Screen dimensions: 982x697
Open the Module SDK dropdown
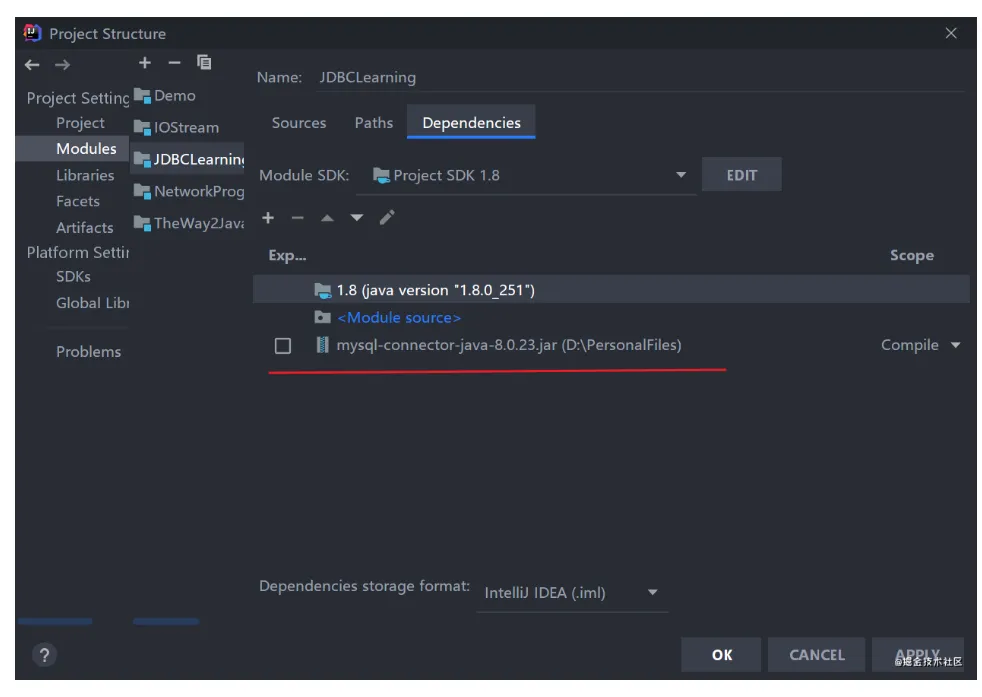tap(528, 175)
